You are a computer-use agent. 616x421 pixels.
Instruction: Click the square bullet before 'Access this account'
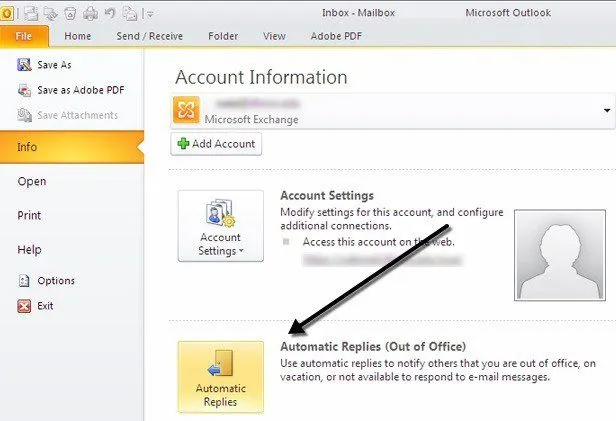286,242
